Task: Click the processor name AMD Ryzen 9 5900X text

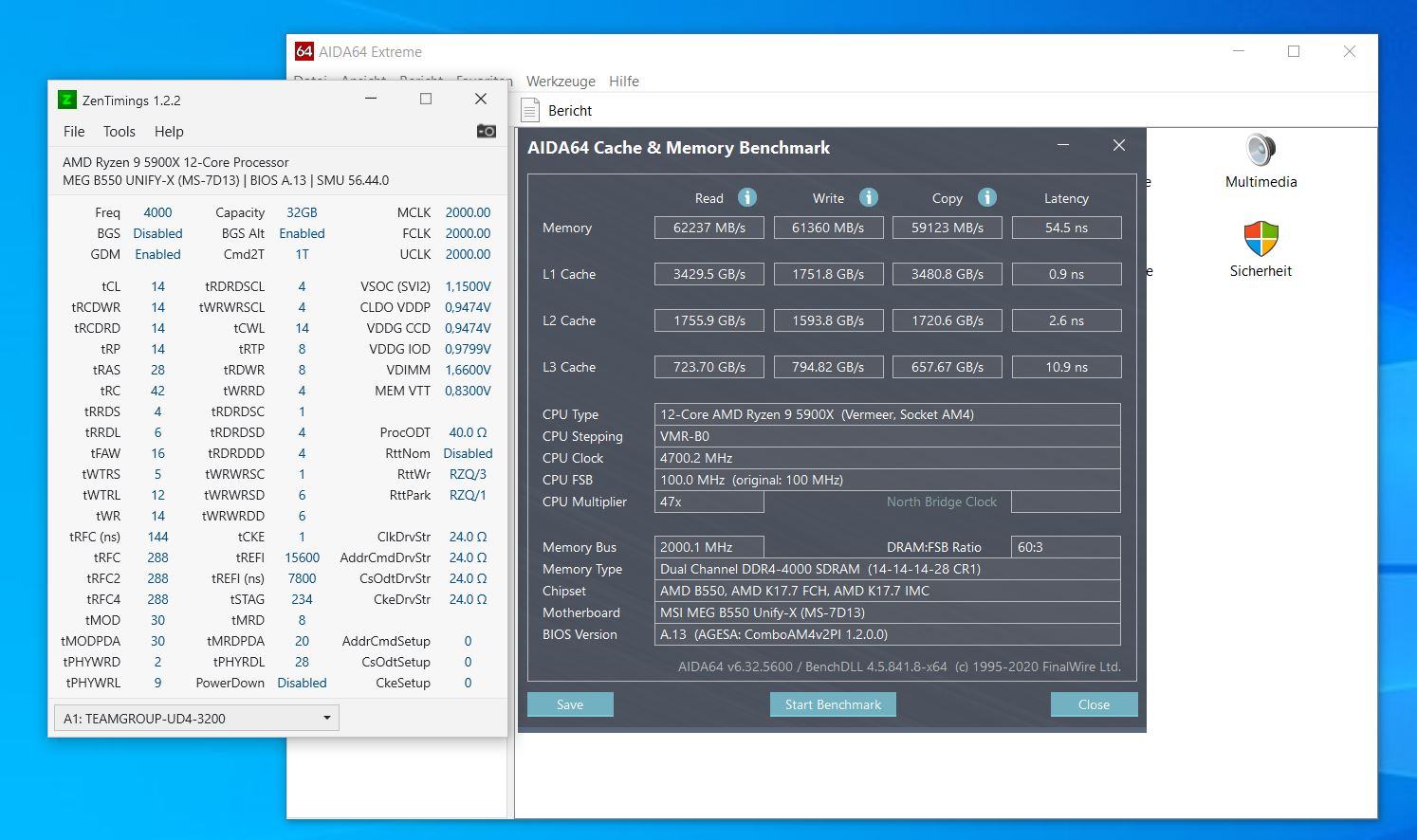Action: coord(175,162)
